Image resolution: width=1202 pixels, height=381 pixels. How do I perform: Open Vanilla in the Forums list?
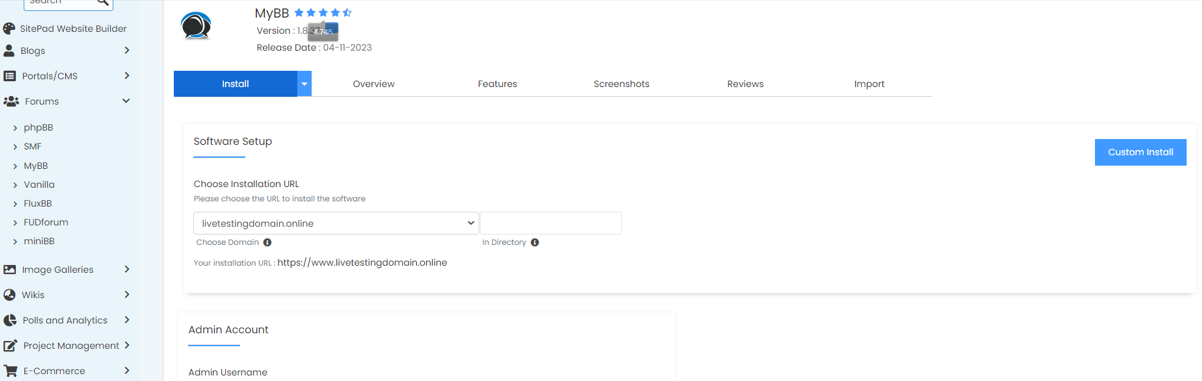tap(39, 185)
